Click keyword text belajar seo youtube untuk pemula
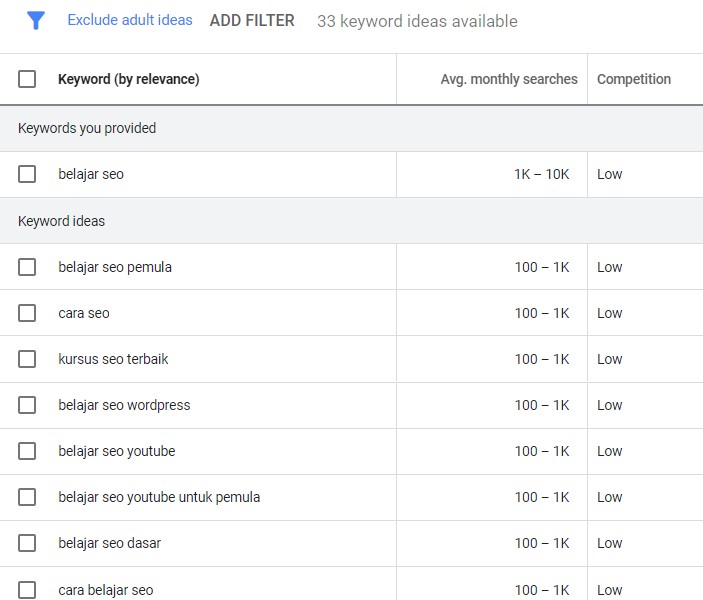The width and height of the screenshot is (703, 600). [x=159, y=497]
